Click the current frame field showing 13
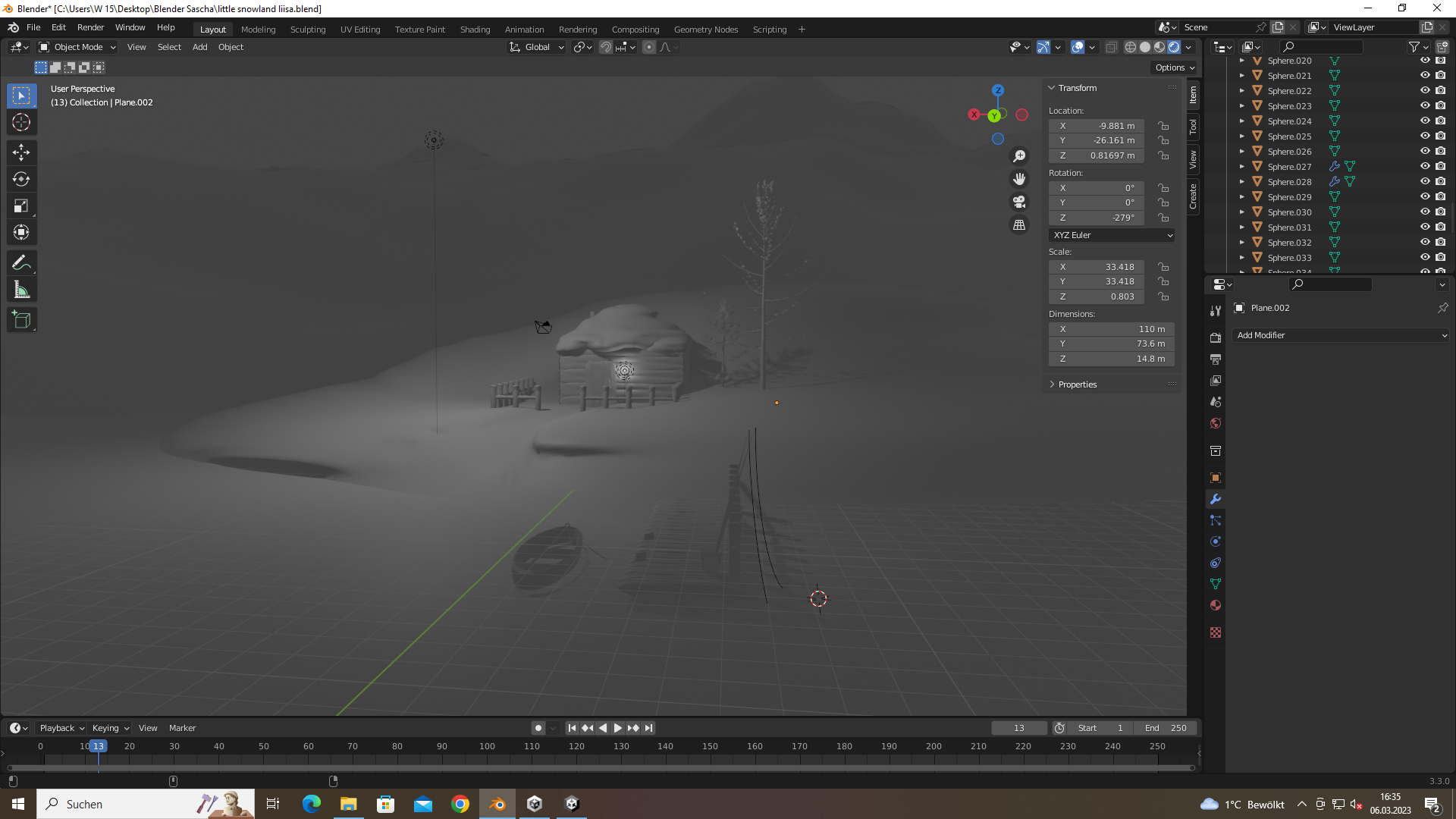 coord(1018,728)
